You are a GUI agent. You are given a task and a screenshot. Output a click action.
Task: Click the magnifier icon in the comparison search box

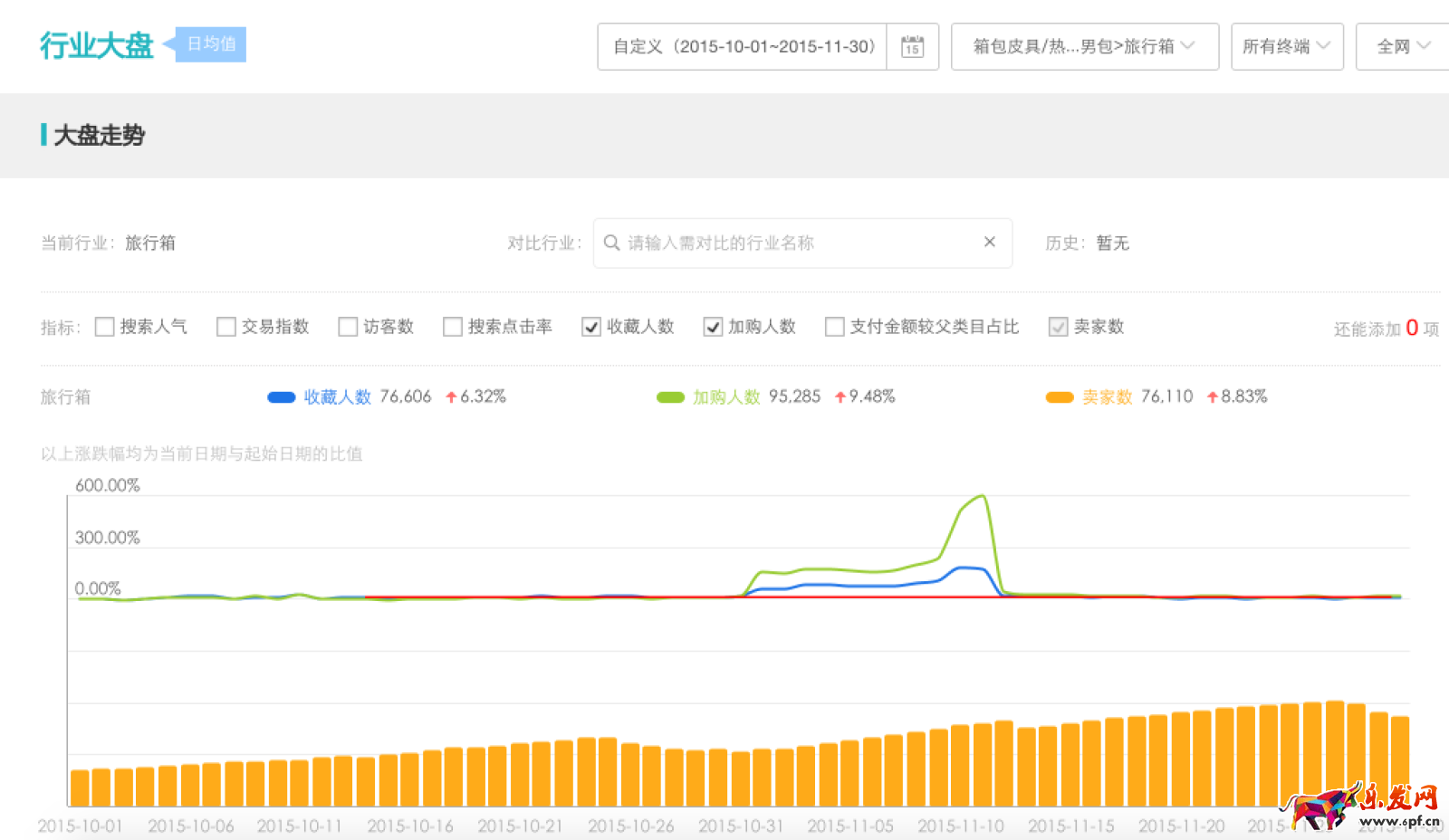tap(612, 243)
